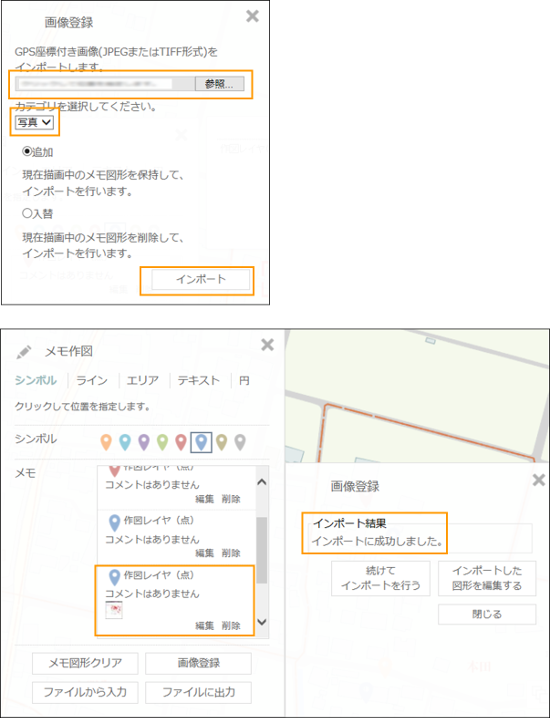Click インポートした図形を編集する button
Viewport: 550px width, 718px height.
(x=487, y=578)
